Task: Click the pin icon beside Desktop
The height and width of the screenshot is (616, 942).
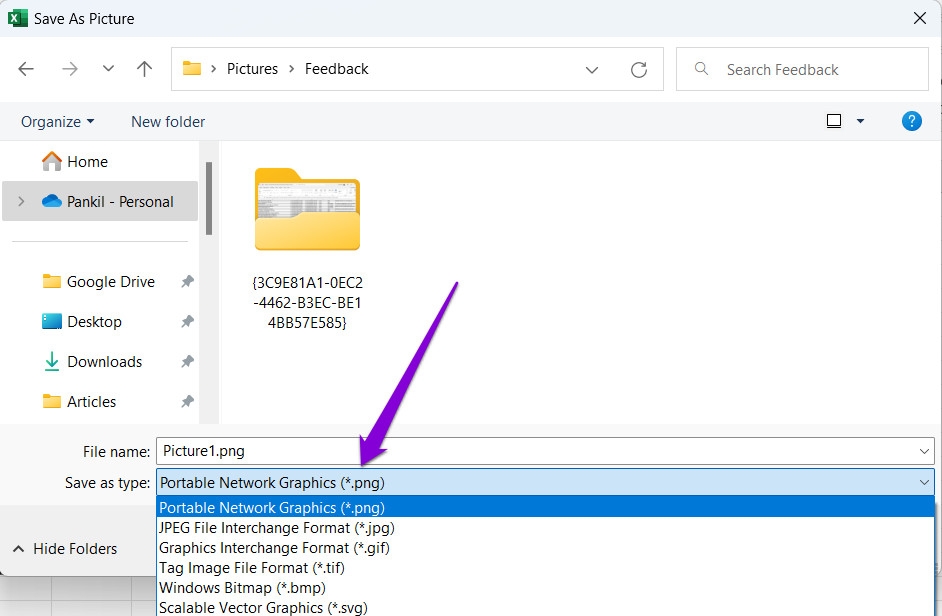Action: click(x=187, y=322)
